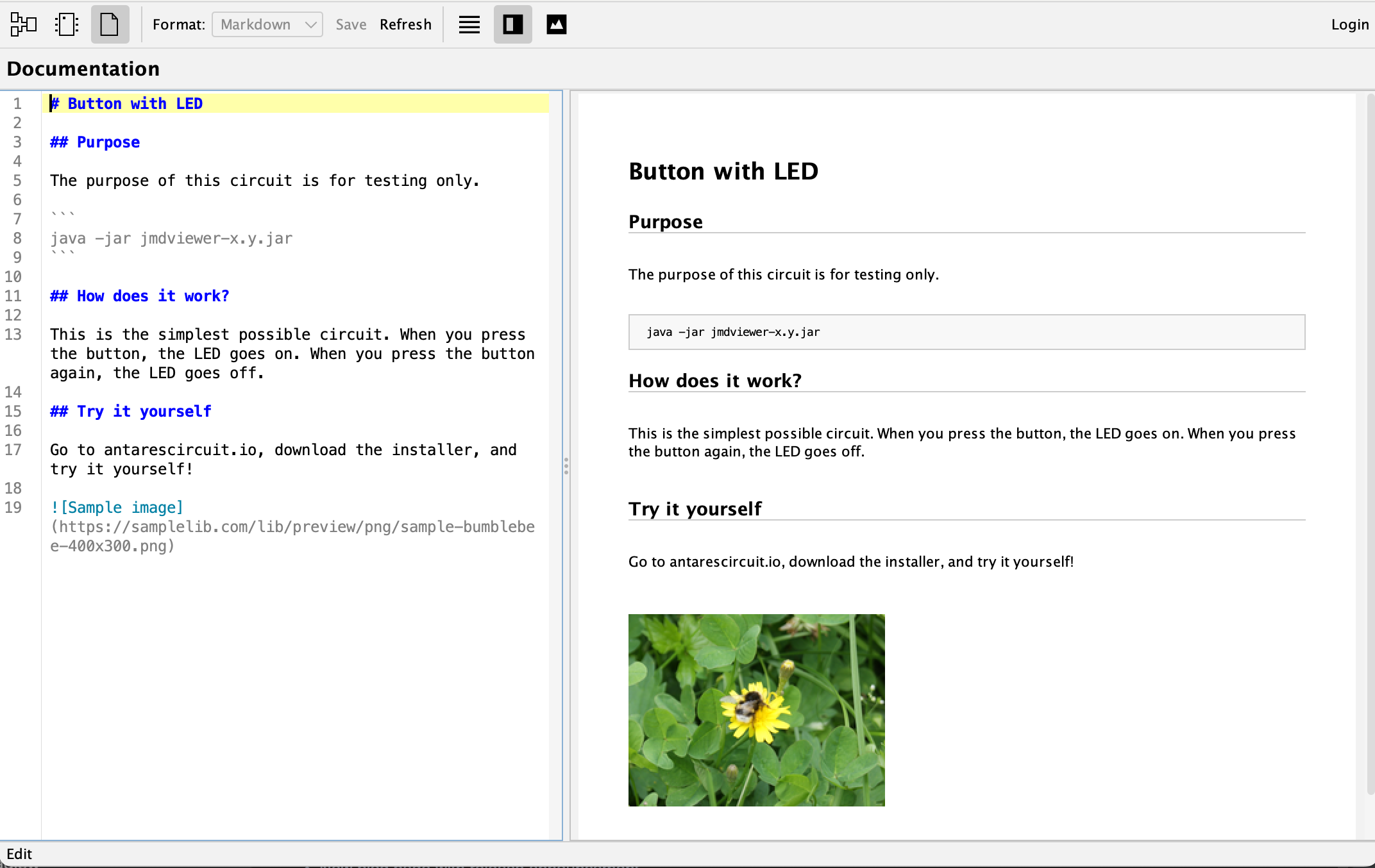The height and width of the screenshot is (868, 1375).
Task: Switch to the preview-only image icon
Action: (x=556, y=24)
